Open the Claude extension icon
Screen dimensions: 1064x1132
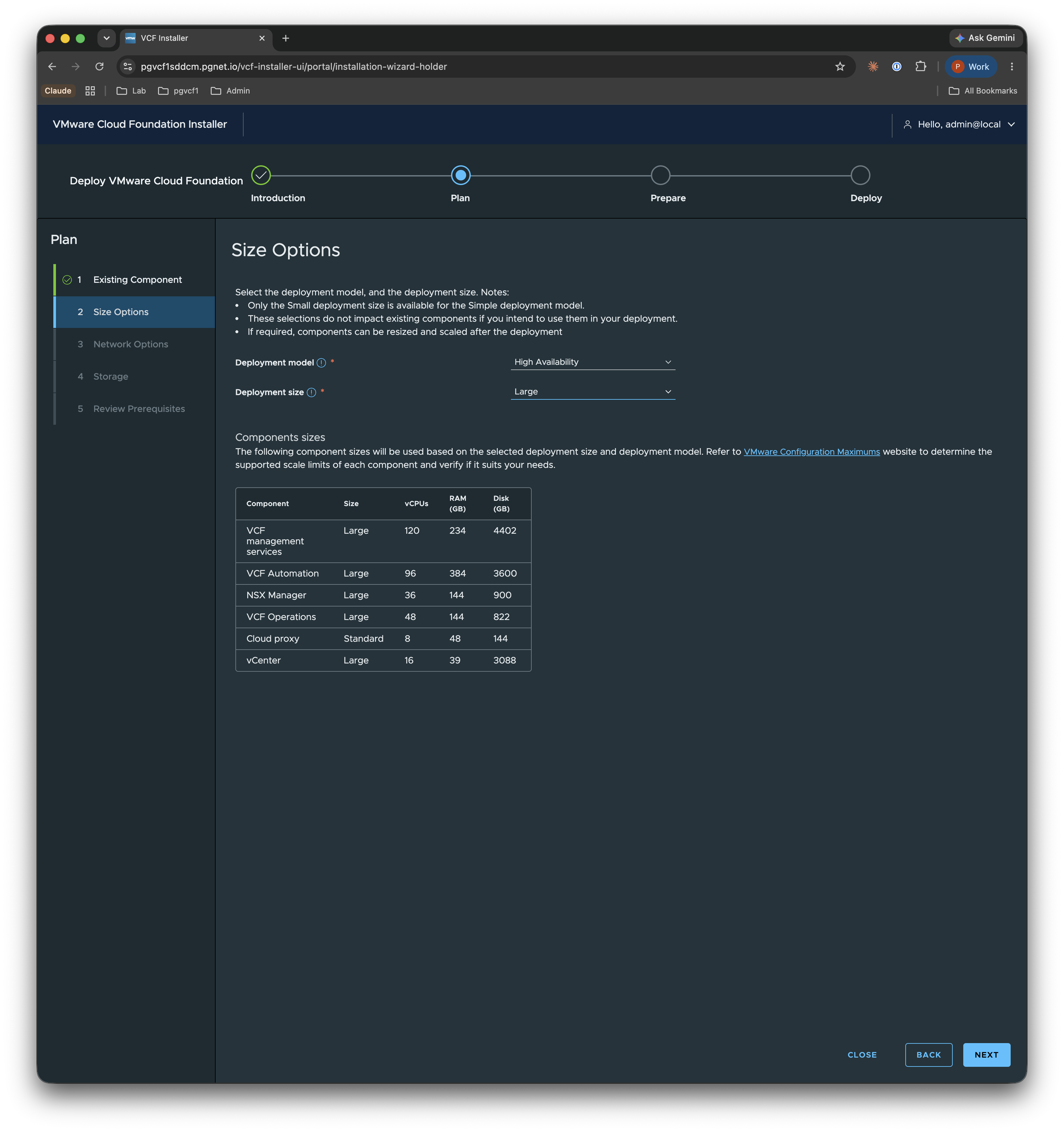[x=873, y=67]
